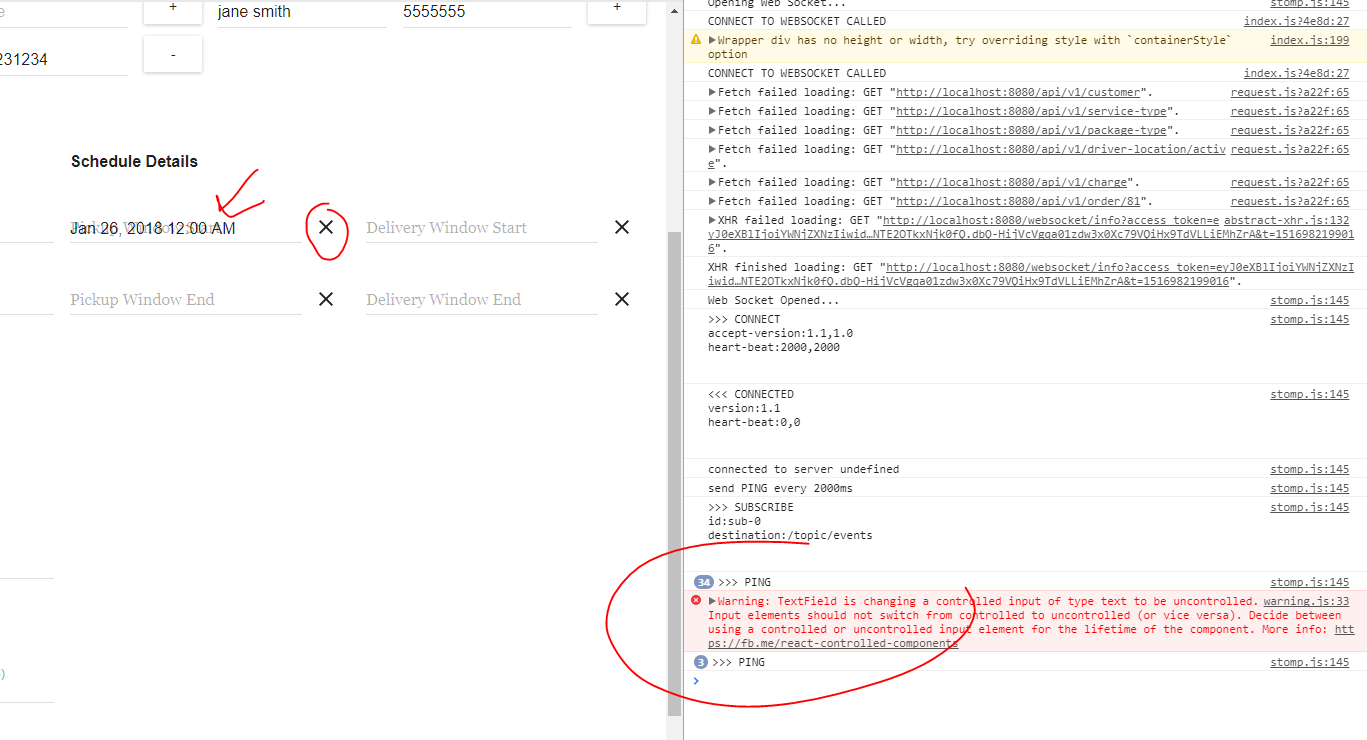Image resolution: width=1367 pixels, height=740 pixels.
Task: Expand the XHR failed loading entry
Action: click(x=712, y=220)
